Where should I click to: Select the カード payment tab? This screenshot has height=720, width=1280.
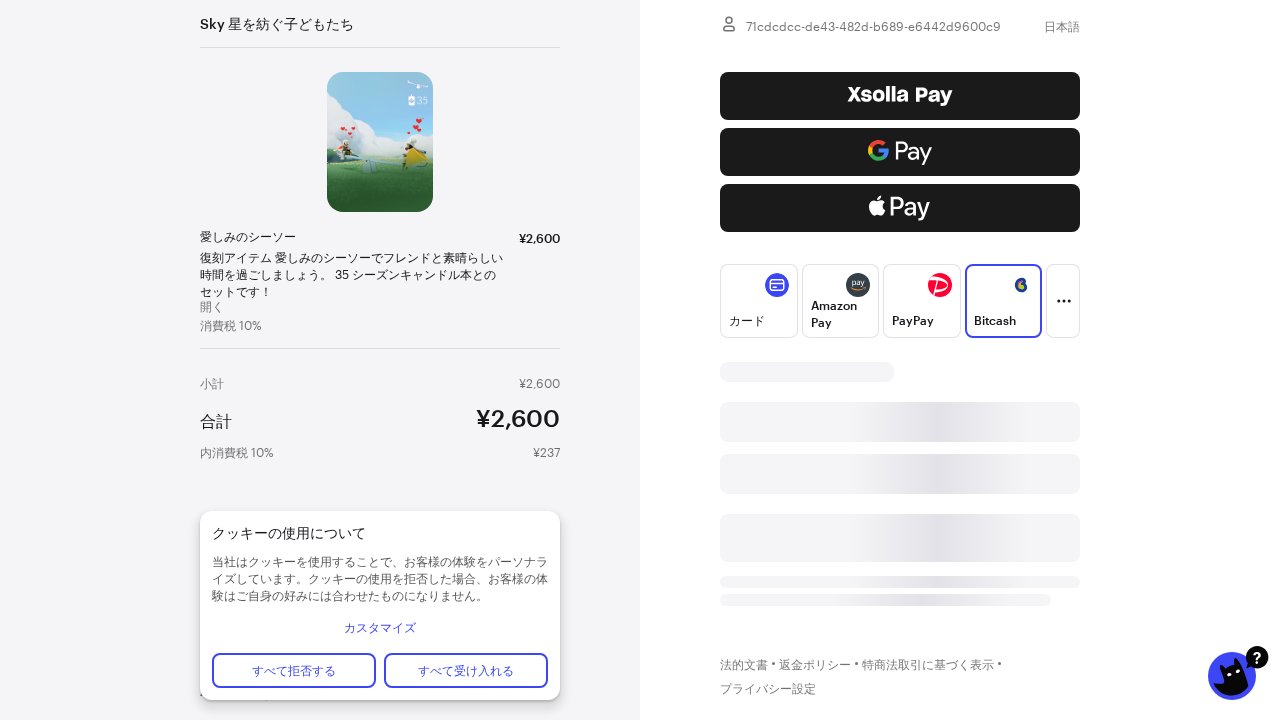pyautogui.click(x=759, y=301)
